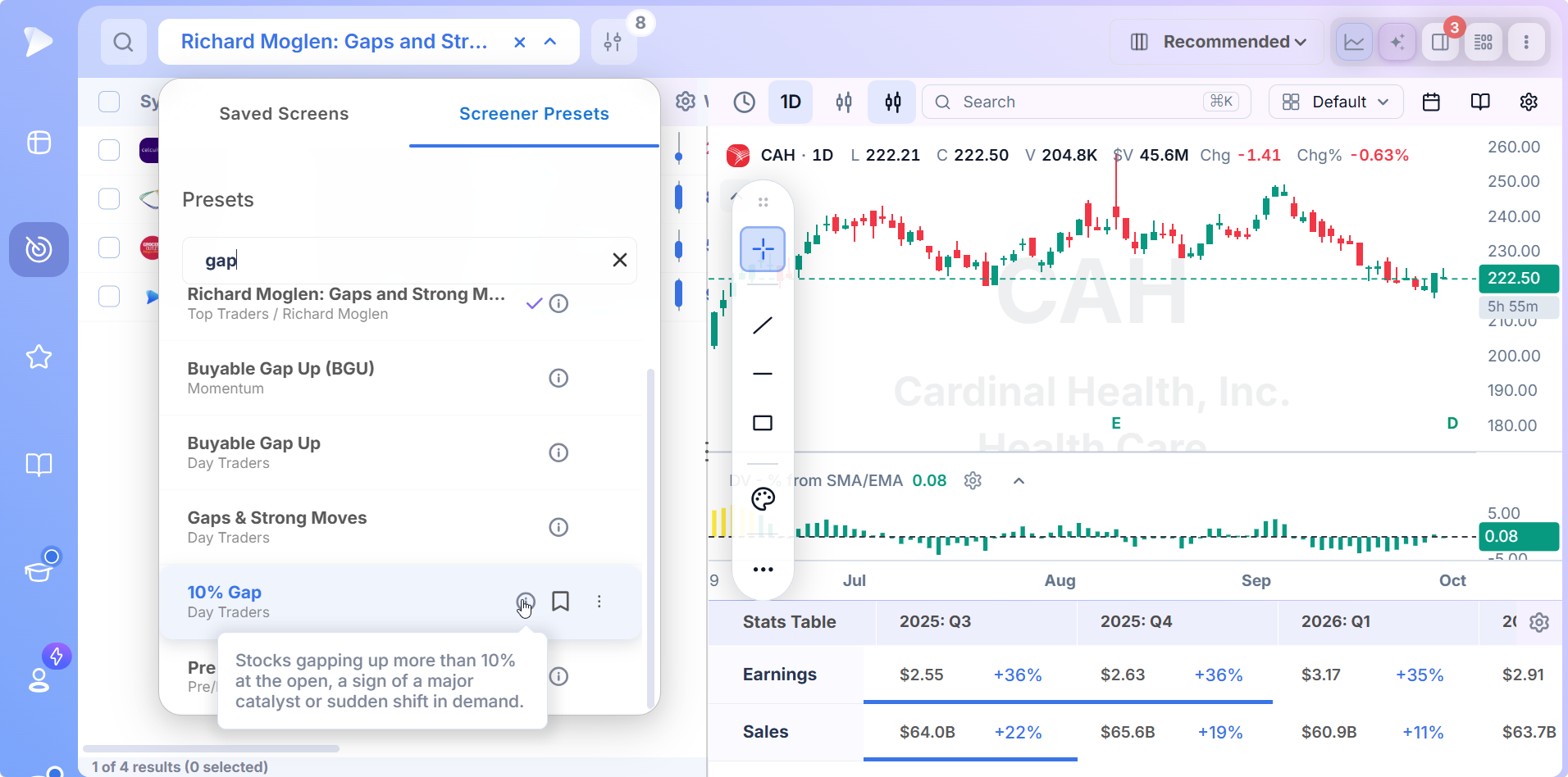
Task: Open the clock history icon
Action: coord(744,102)
